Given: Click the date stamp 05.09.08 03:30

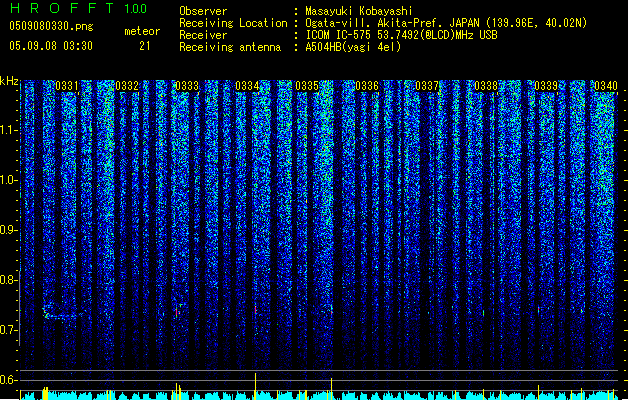Looking at the screenshot, I should pos(51,46).
